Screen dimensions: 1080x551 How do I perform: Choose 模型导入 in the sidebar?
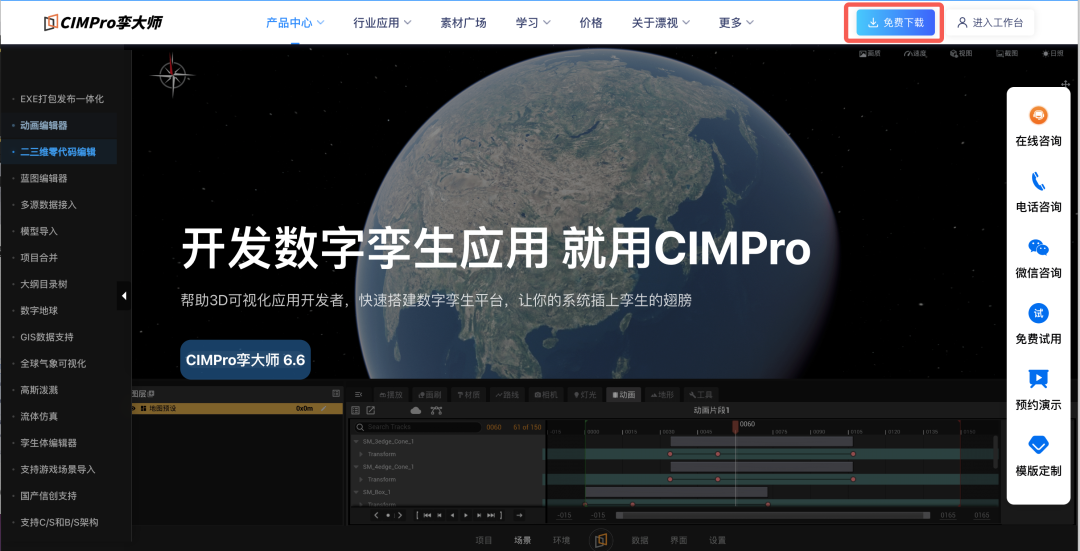point(39,231)
